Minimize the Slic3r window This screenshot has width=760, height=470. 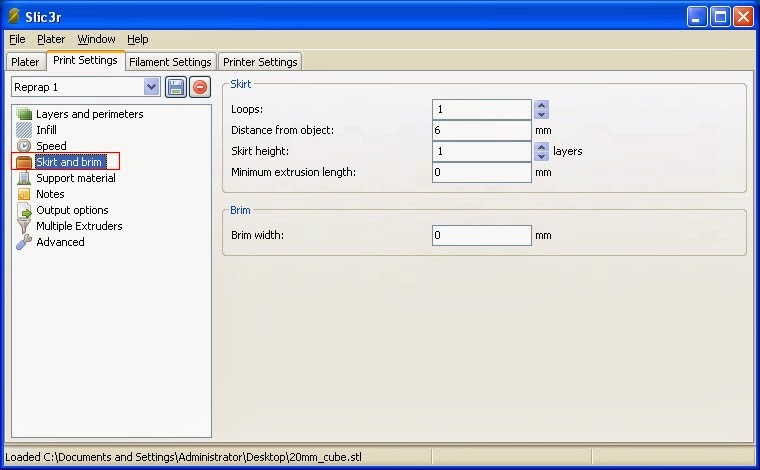[x=697, y=17]
